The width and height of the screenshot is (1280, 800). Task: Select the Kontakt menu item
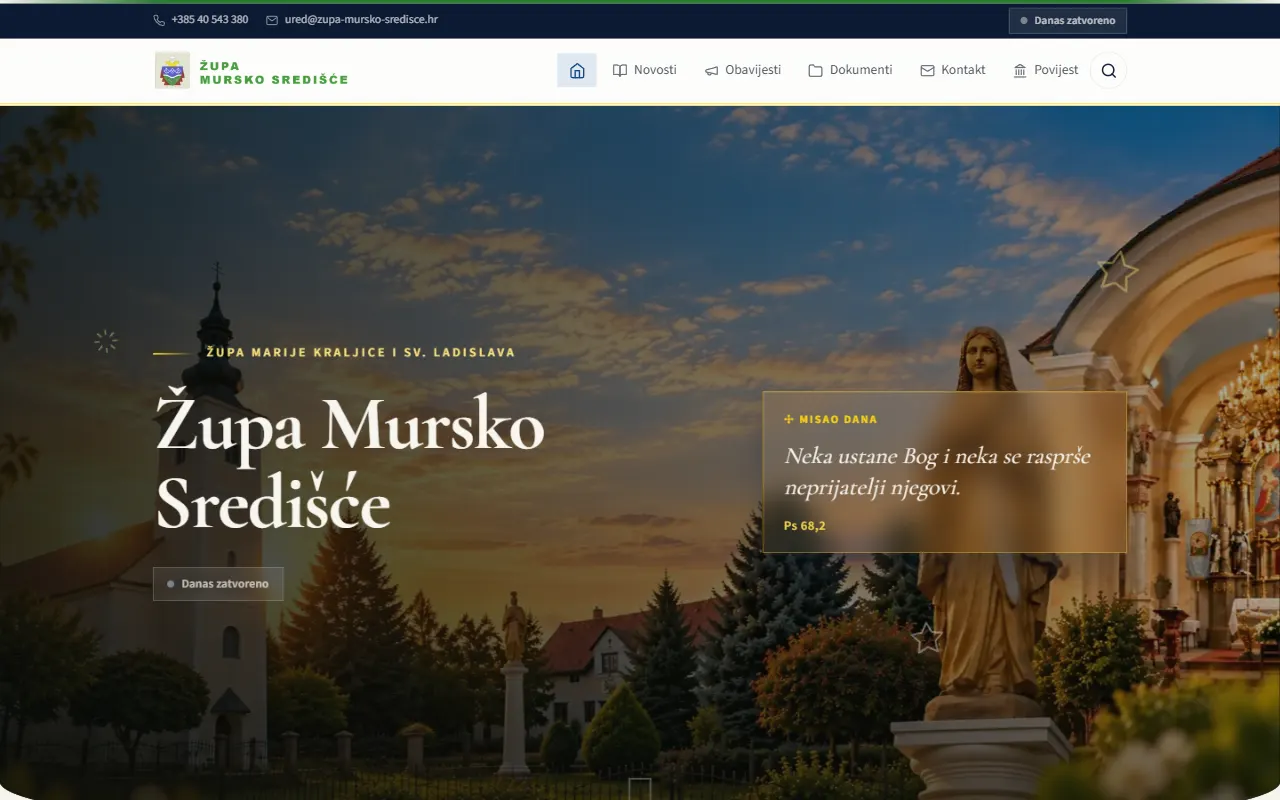coord(953,70)
